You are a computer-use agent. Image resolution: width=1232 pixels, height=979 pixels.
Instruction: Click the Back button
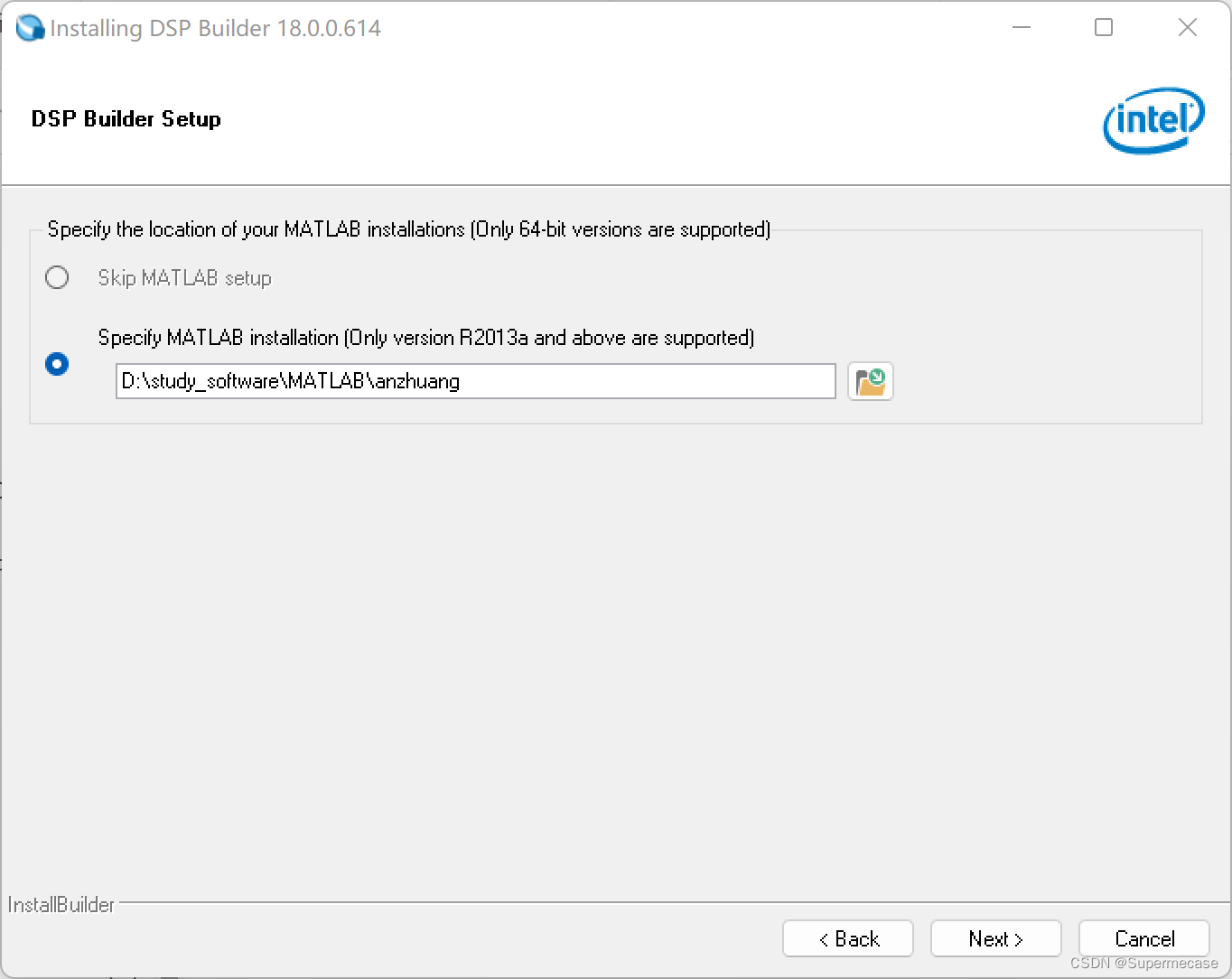(847, 938)
